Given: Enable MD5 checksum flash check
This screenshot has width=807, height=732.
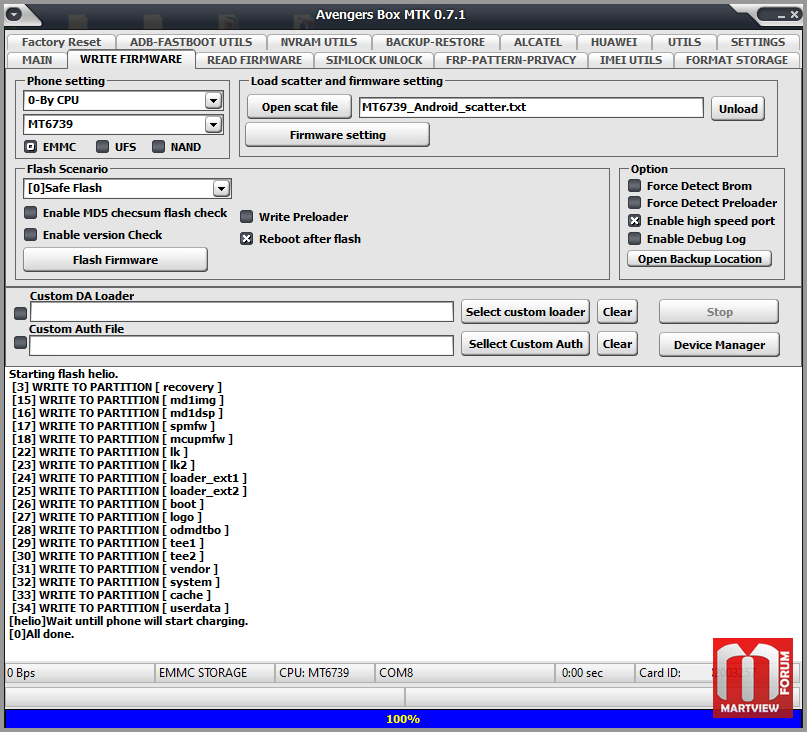Looking at the screenshot, I should click(31, 213).
